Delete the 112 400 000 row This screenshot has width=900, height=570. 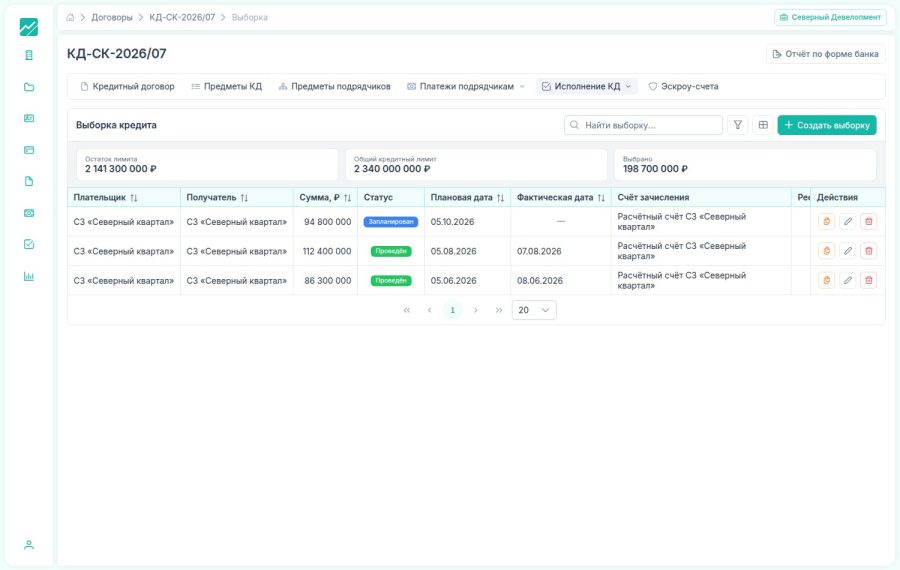(x=868, y=251)
